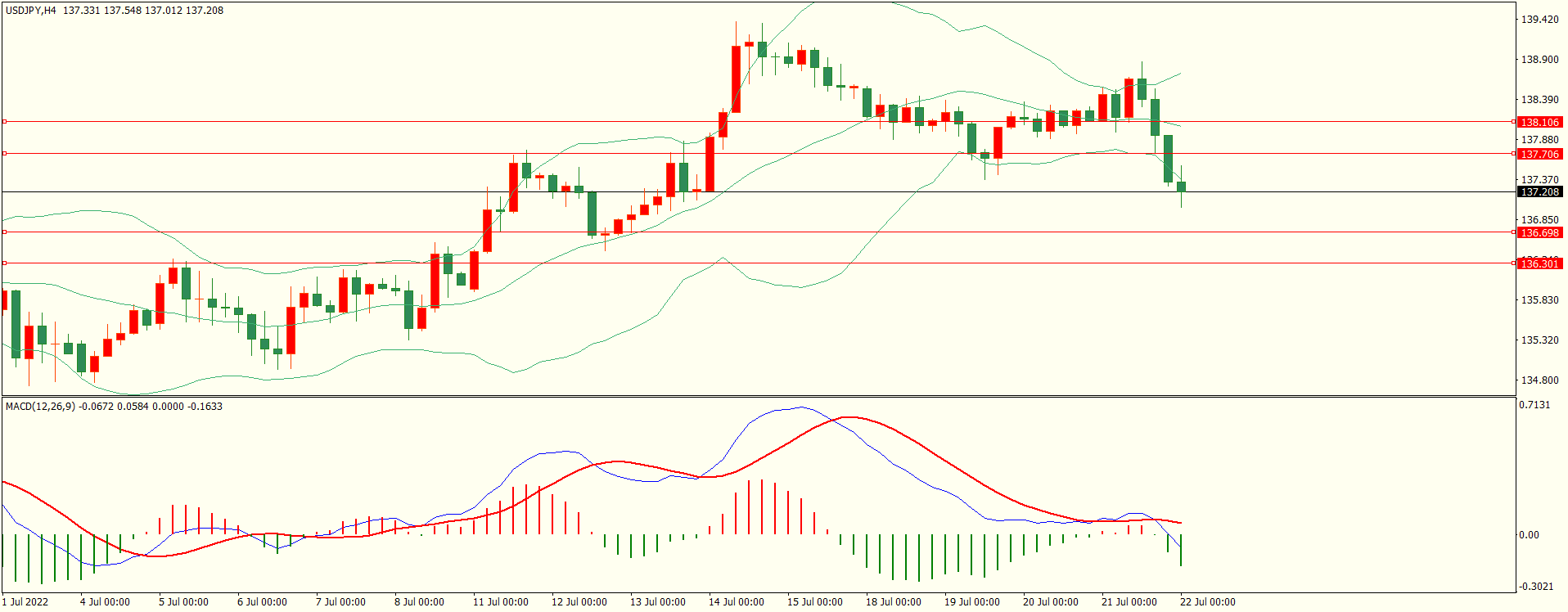Click the 13 Jul 00:00 date label

point(658,602)
